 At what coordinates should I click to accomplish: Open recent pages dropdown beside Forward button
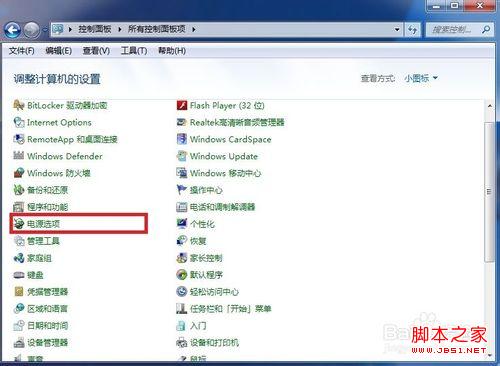(x=45, y=30)
